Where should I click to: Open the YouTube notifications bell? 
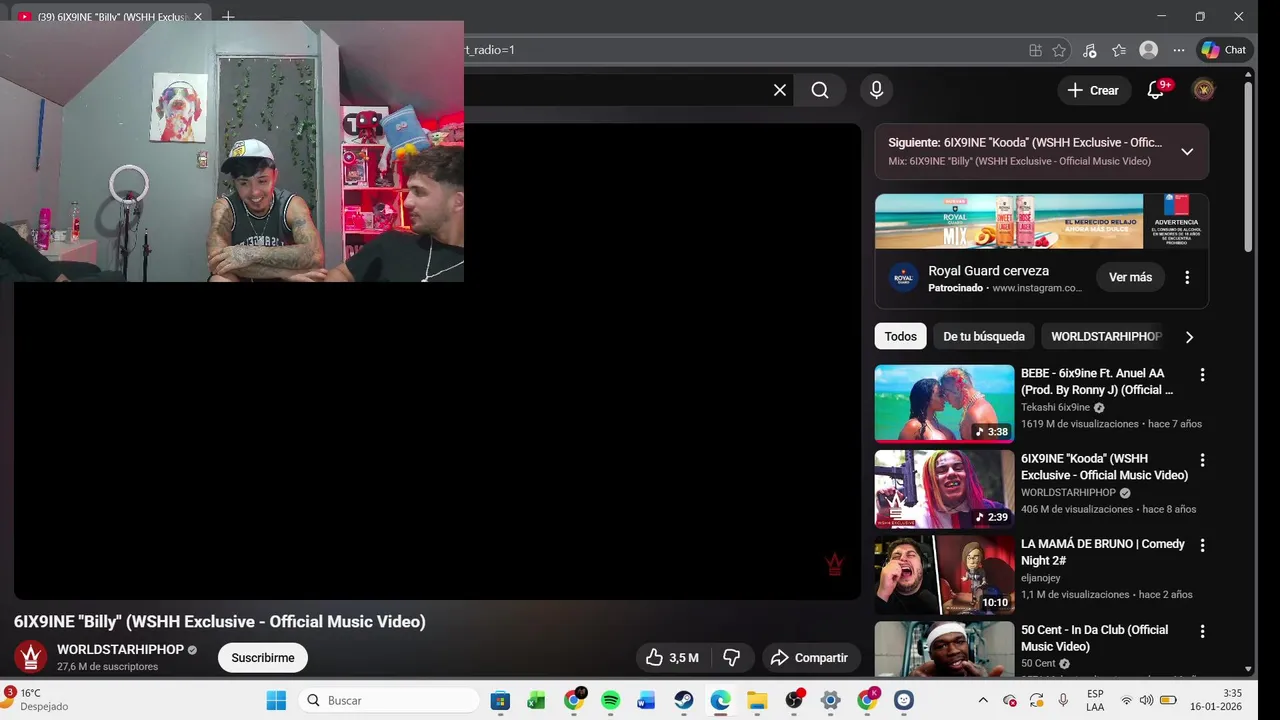coord(1156,90)
